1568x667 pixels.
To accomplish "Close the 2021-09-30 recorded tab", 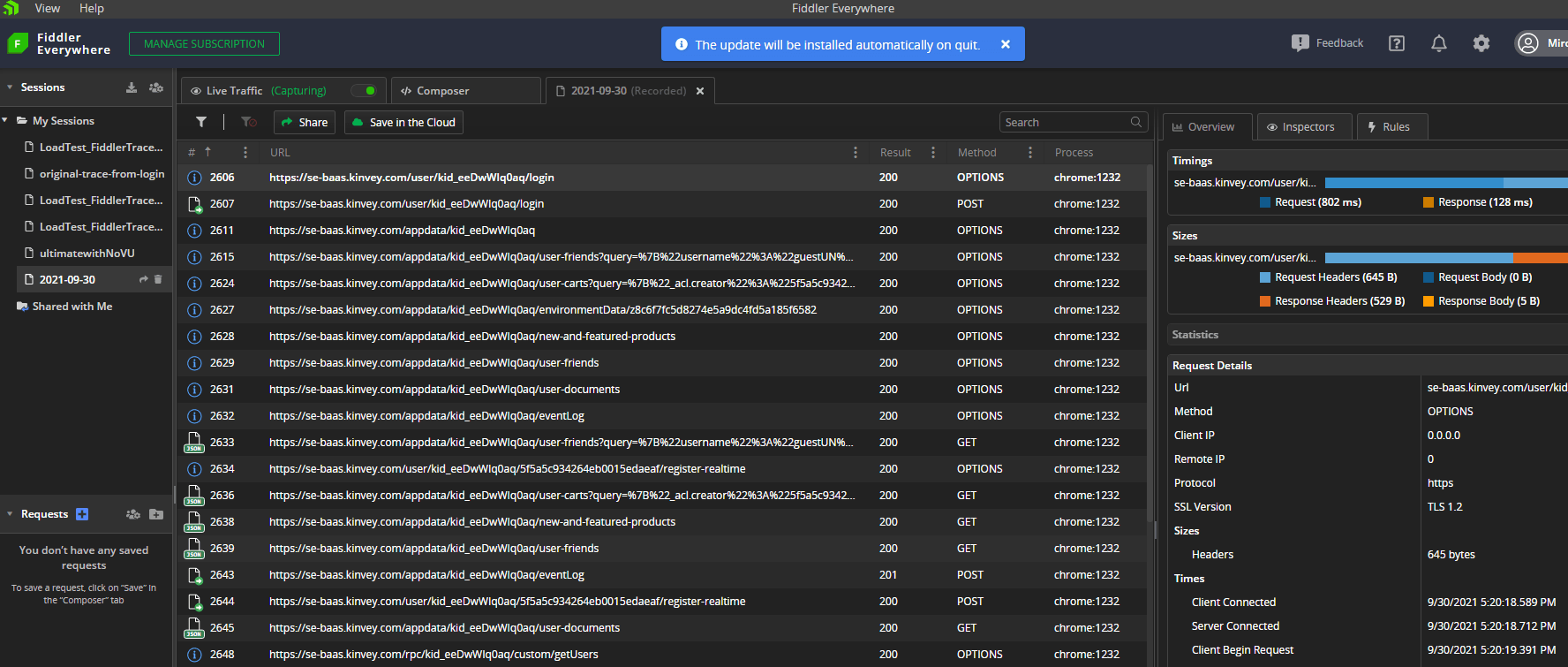I will [700, 91].
